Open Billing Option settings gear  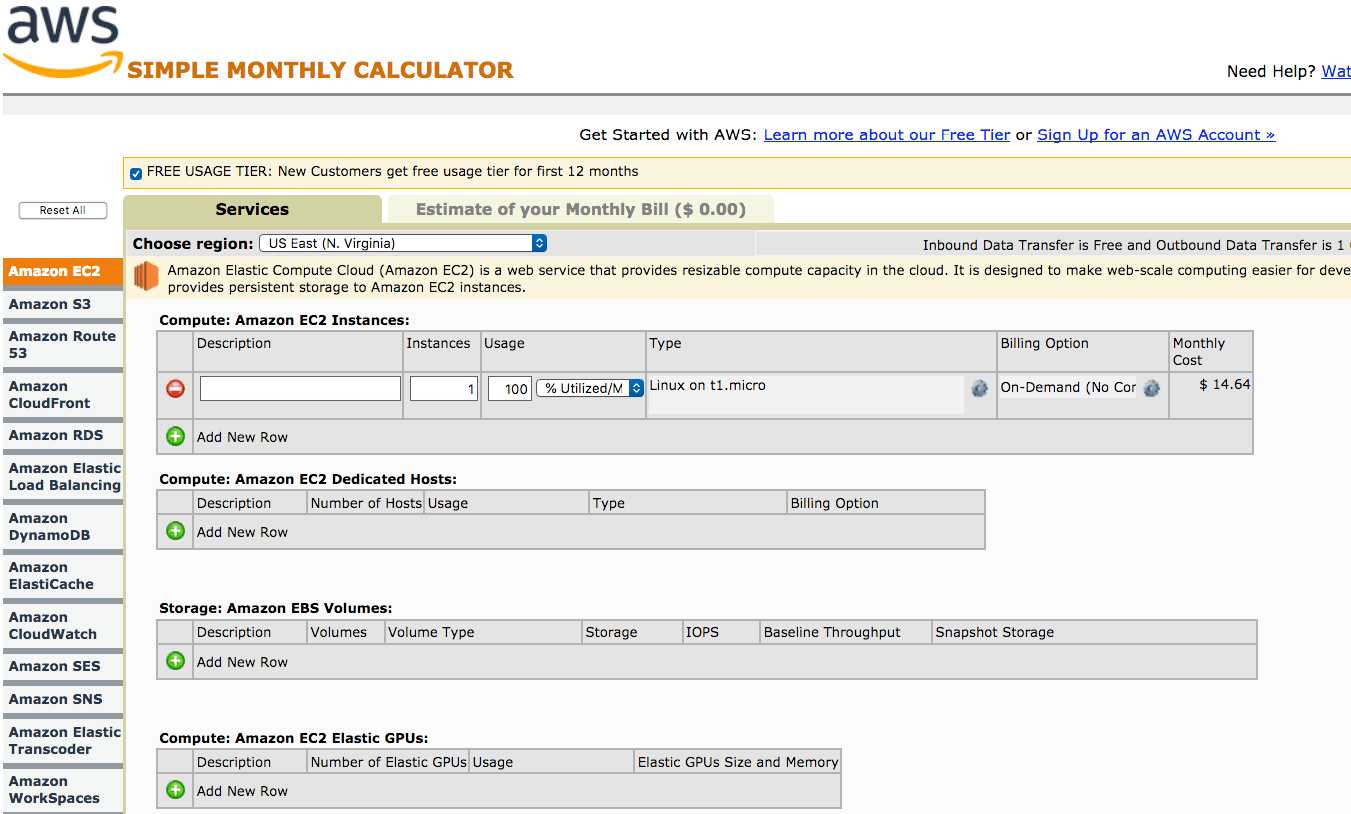click(1151, 388)
